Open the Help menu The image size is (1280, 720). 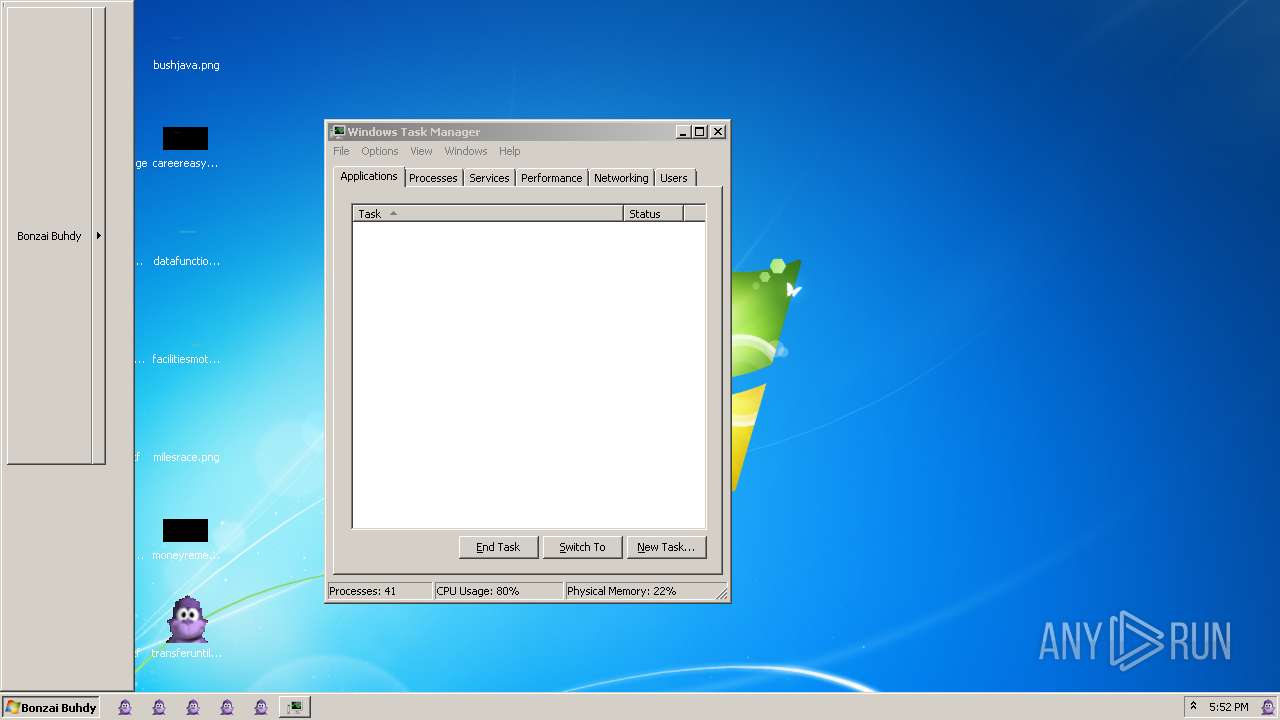point(510,151)
